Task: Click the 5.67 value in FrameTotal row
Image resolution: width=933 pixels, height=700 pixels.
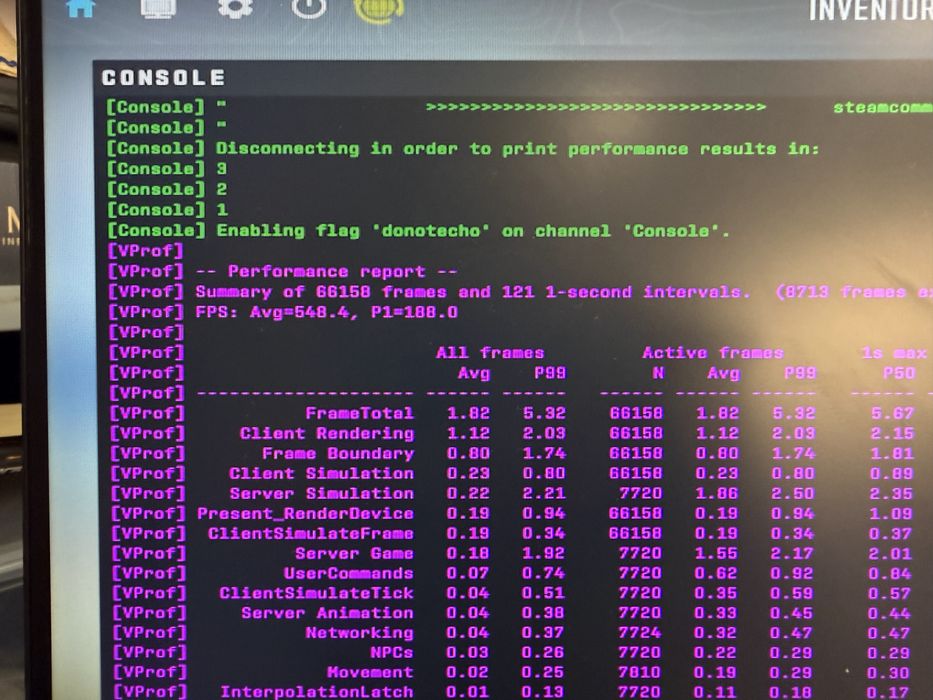Action: [891, 413]
